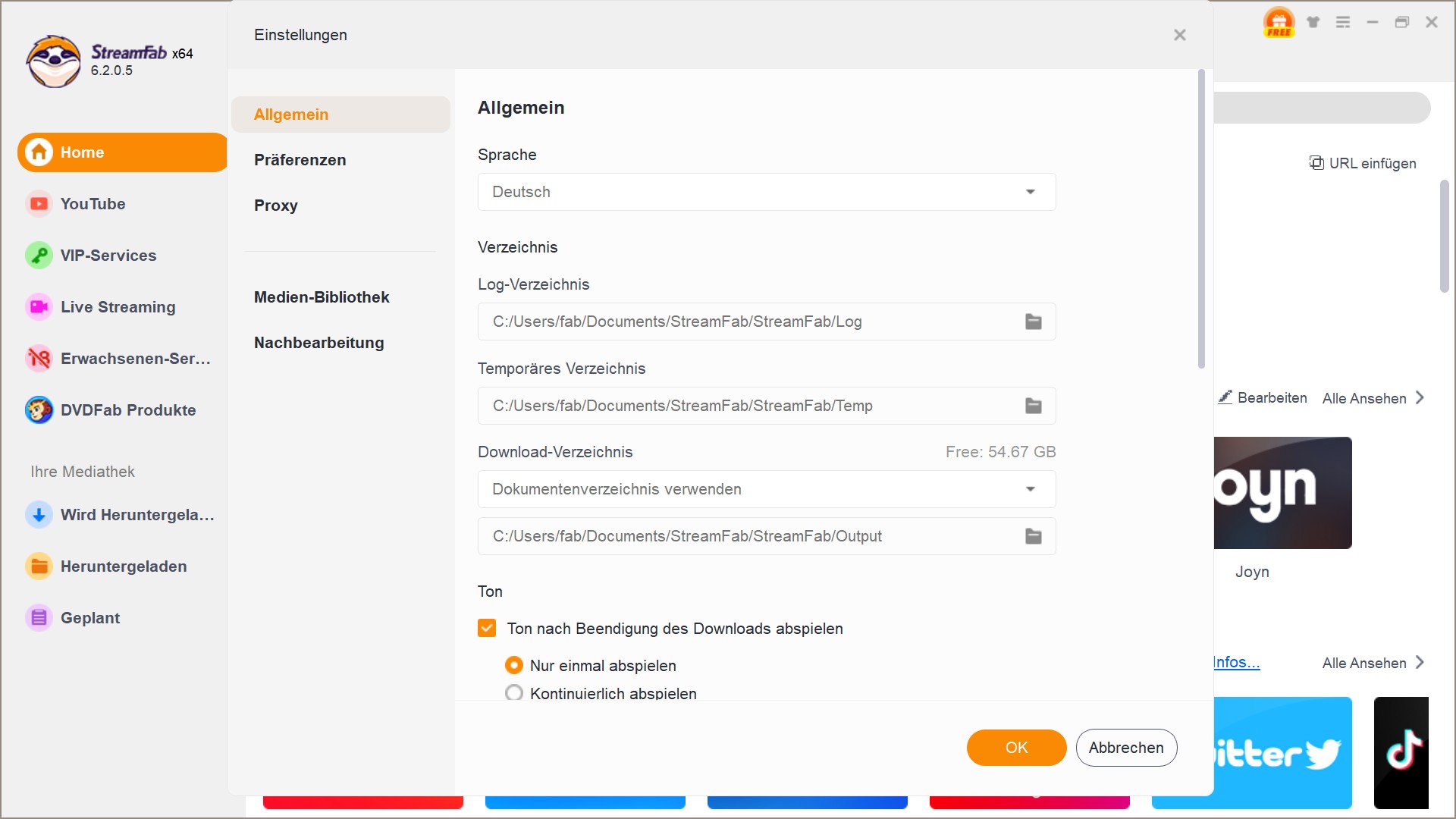Click the Erwachsenen-Services icon
This screenshot has height=819, width=1456.
[x=37, y=358]
